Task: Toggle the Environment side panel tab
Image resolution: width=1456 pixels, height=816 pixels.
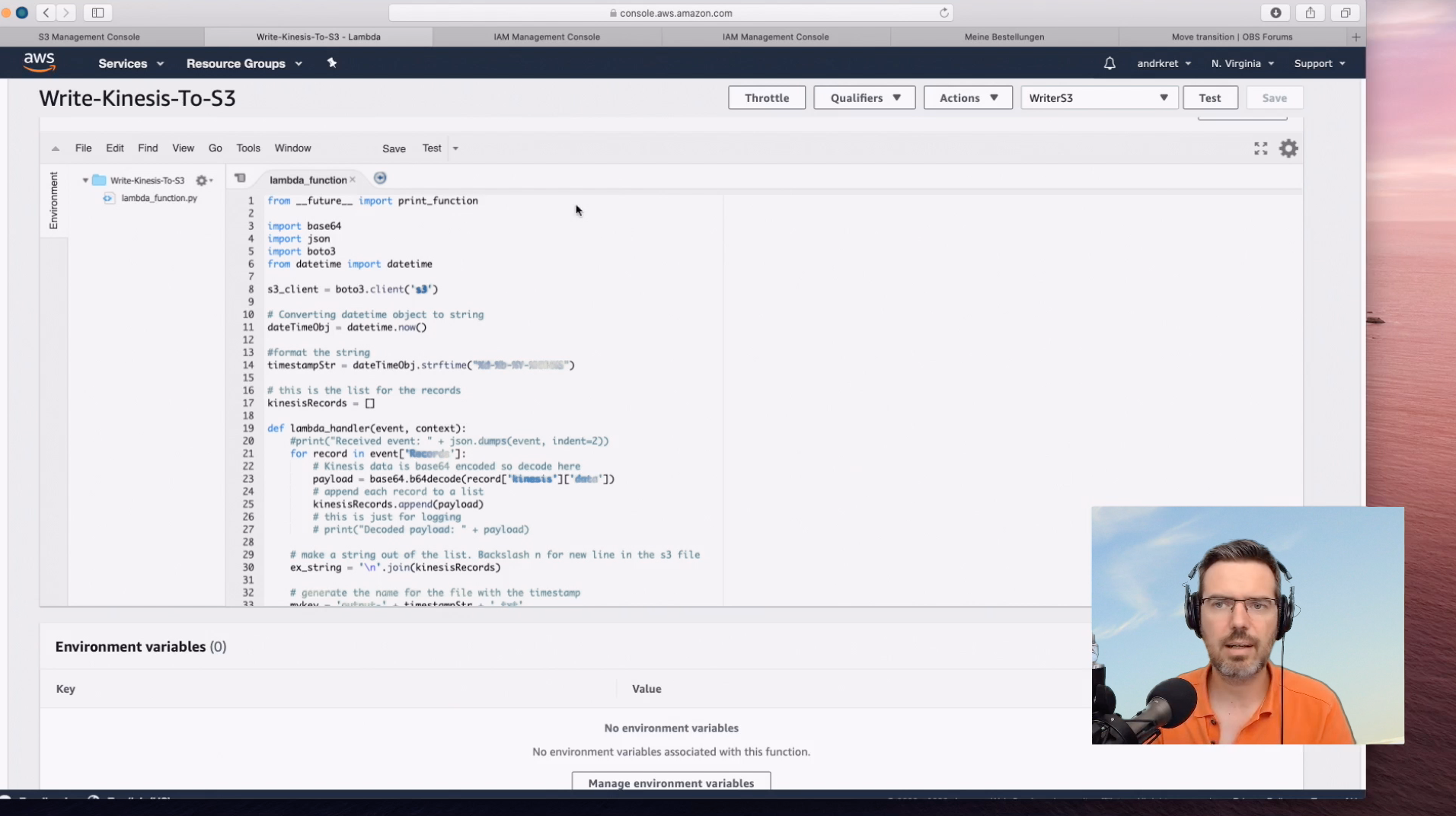Action: click(53, 199)
